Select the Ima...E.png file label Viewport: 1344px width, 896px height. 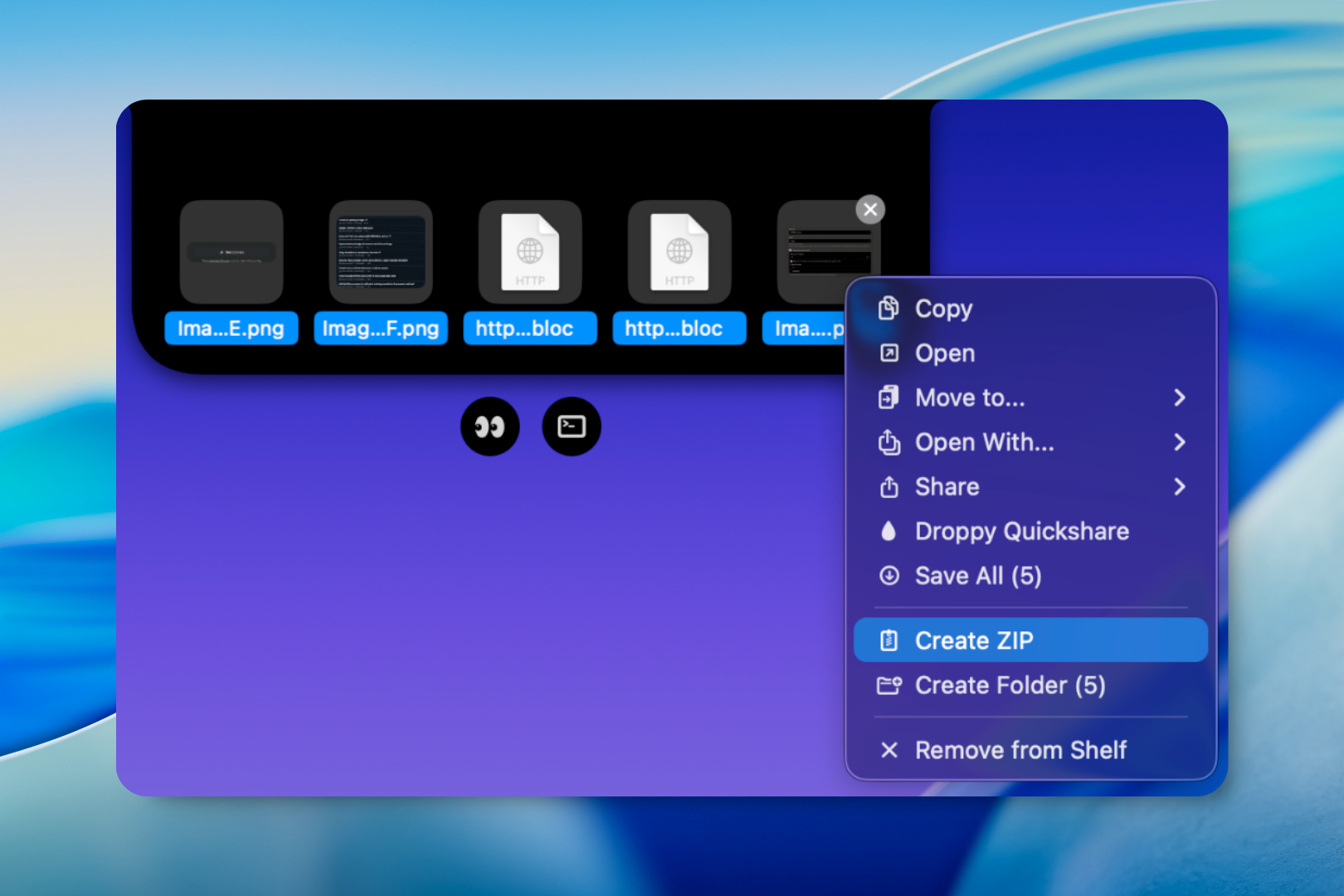pyautogui.click(x=231, y=329)
